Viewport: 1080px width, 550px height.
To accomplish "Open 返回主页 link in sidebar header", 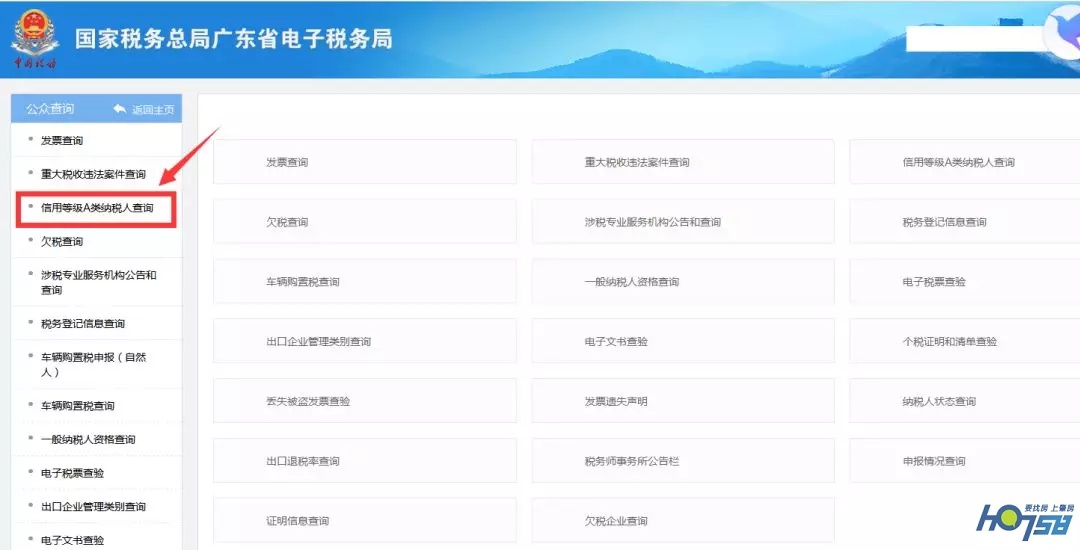I will 153,109.
